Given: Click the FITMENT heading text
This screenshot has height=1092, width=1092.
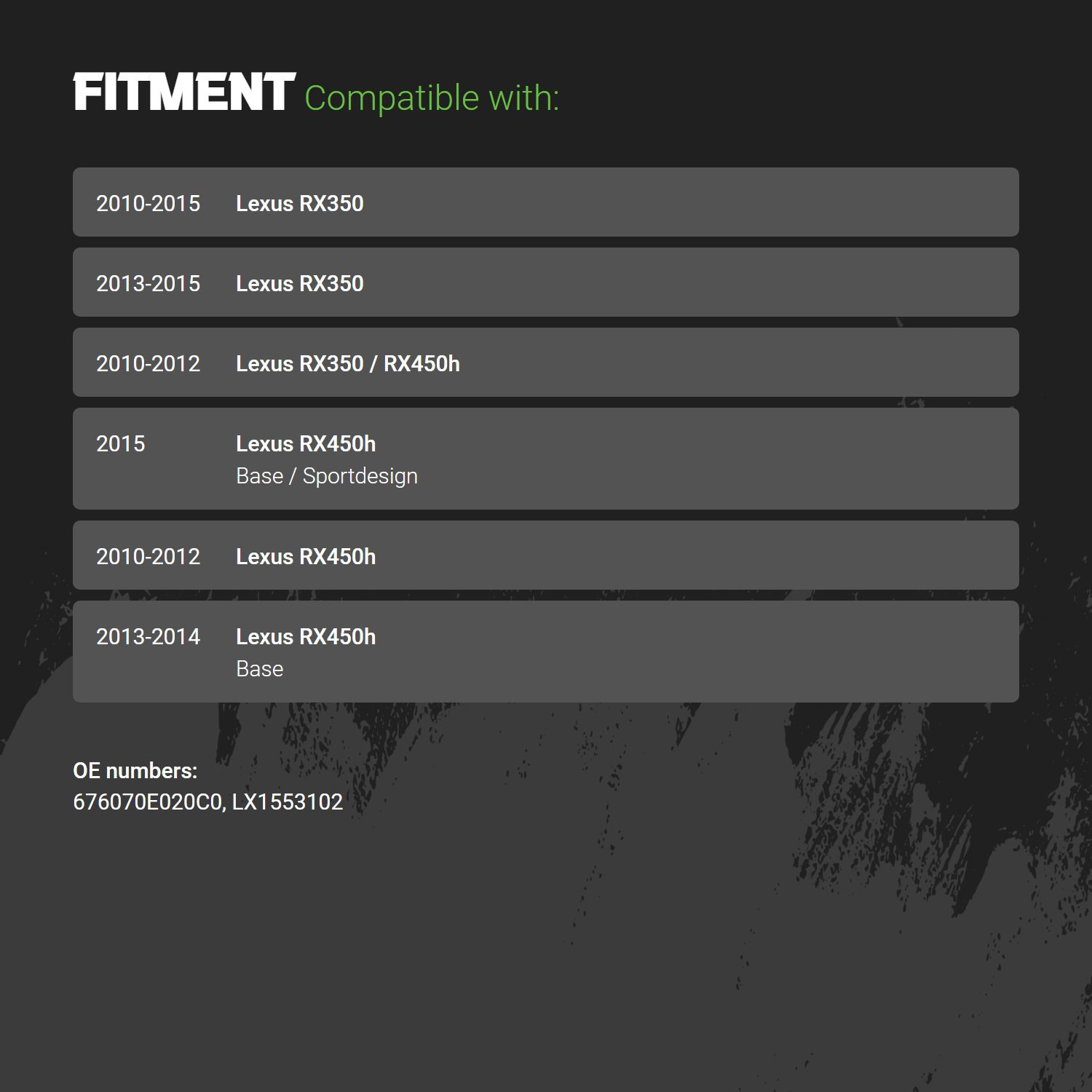Looking at the screenshot, I should click(x=184, y=92).
